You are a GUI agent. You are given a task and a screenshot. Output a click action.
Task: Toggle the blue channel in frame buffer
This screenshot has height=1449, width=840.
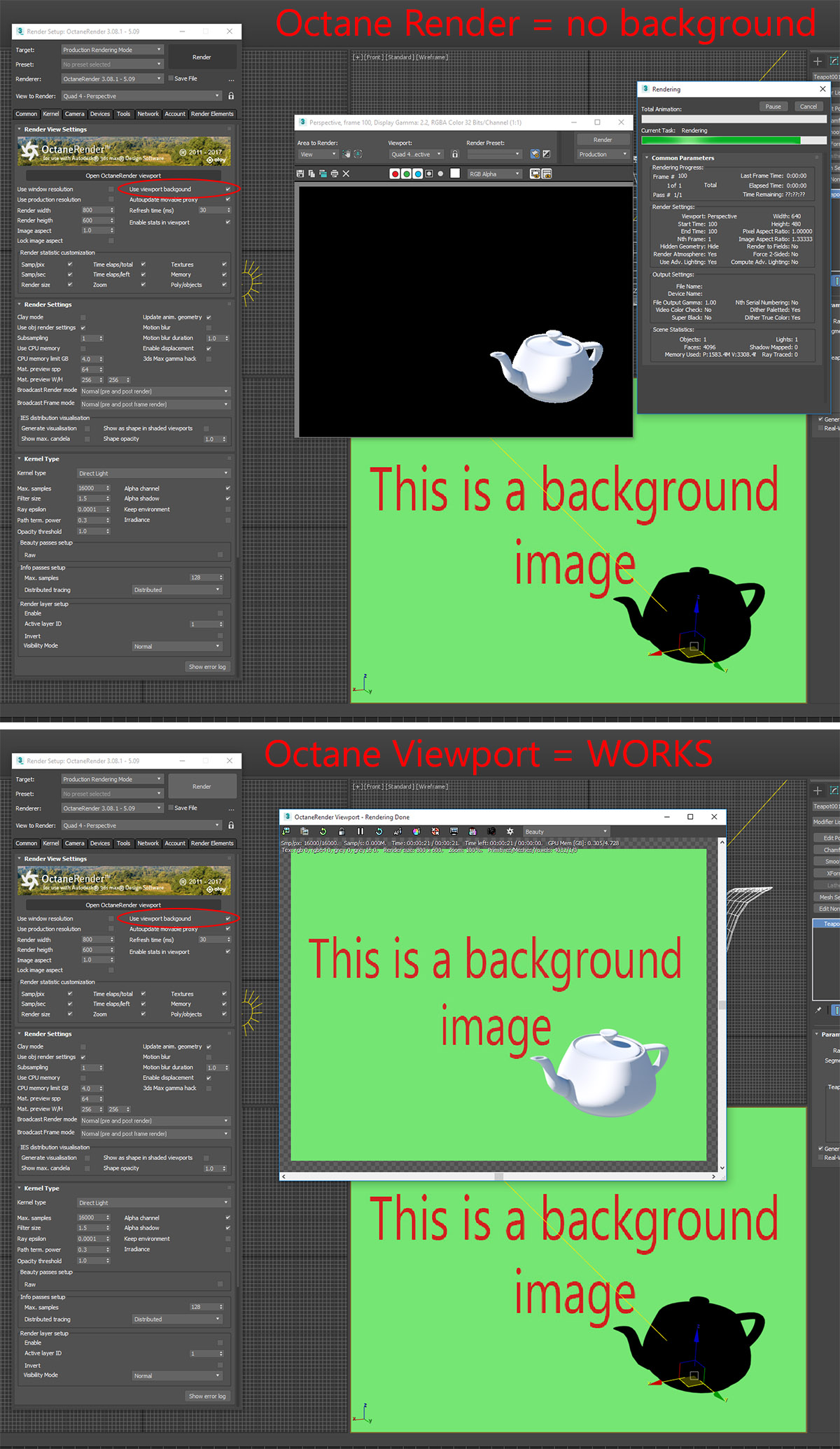pos(419,174)
